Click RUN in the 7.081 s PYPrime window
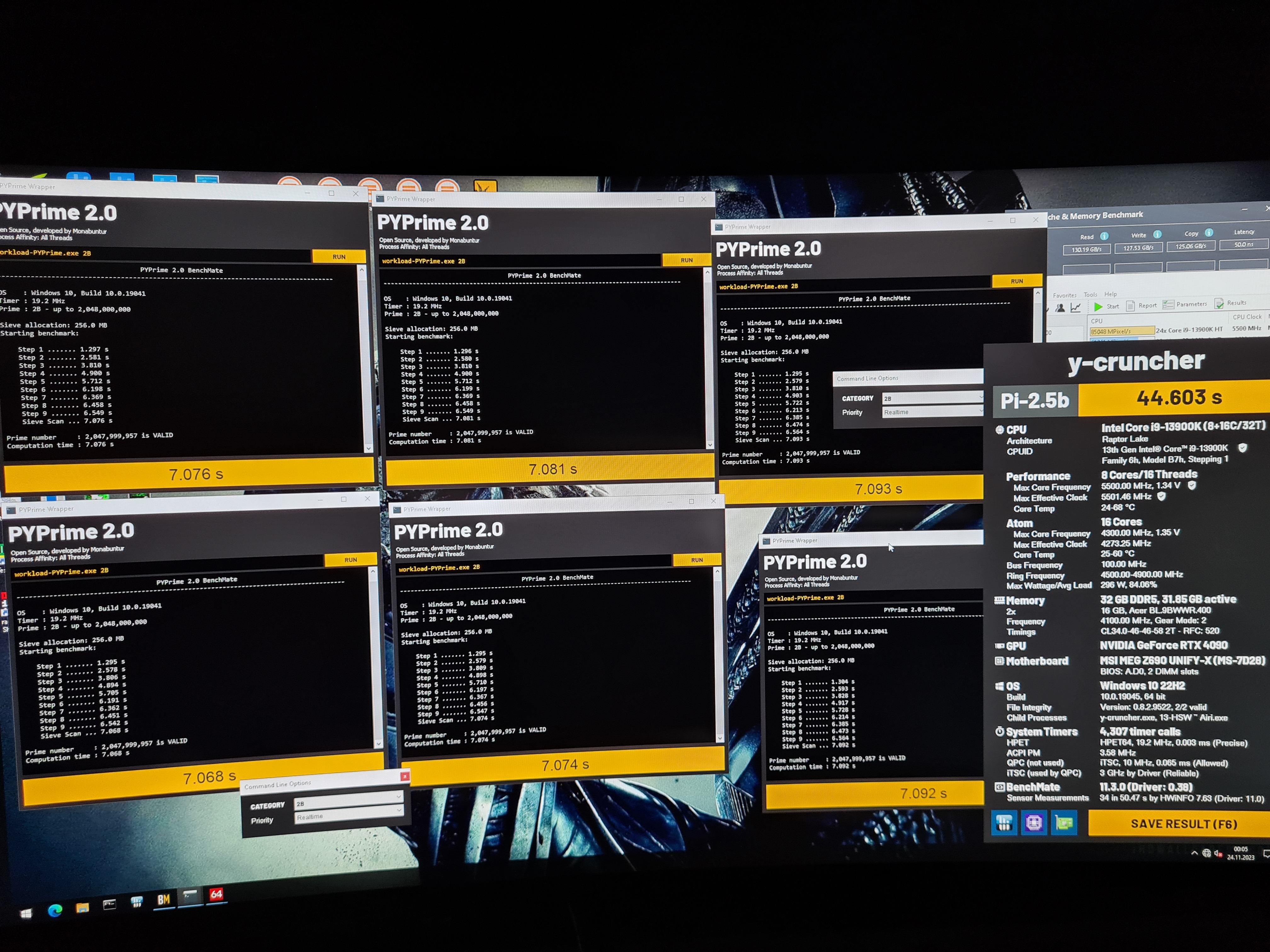This screenshot has width=1270, height=952. pyautogui.click(x=686, y=261)
